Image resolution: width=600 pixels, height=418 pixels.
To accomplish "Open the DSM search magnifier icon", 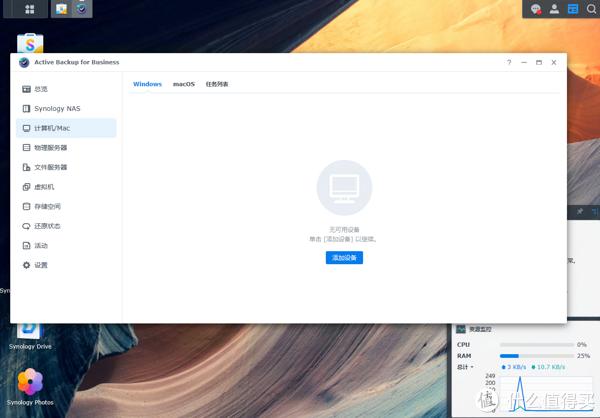I will (x=591, y=9).
